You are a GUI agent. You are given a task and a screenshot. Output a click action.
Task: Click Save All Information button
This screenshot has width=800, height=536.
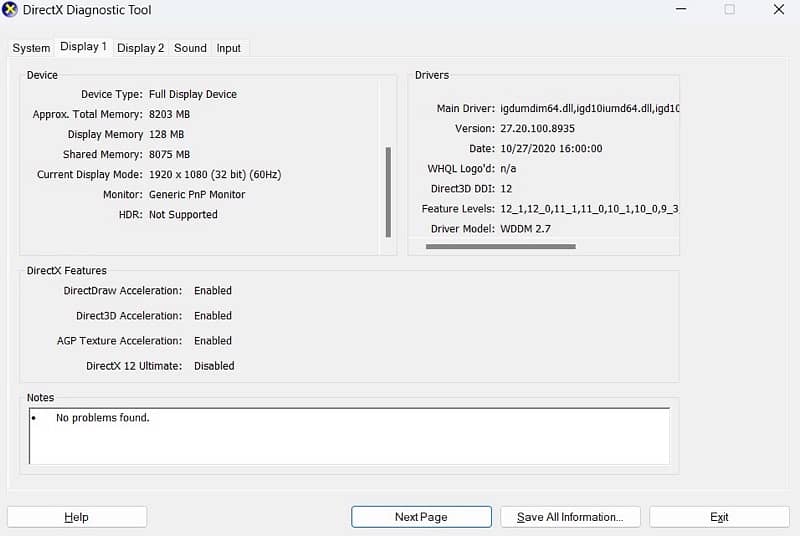(x=570, y=517)
